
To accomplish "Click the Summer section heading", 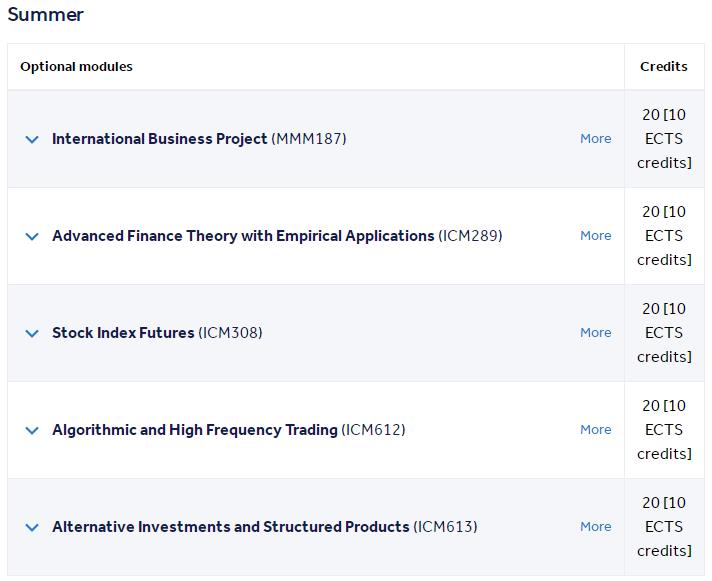I will (x=45, y=15).
